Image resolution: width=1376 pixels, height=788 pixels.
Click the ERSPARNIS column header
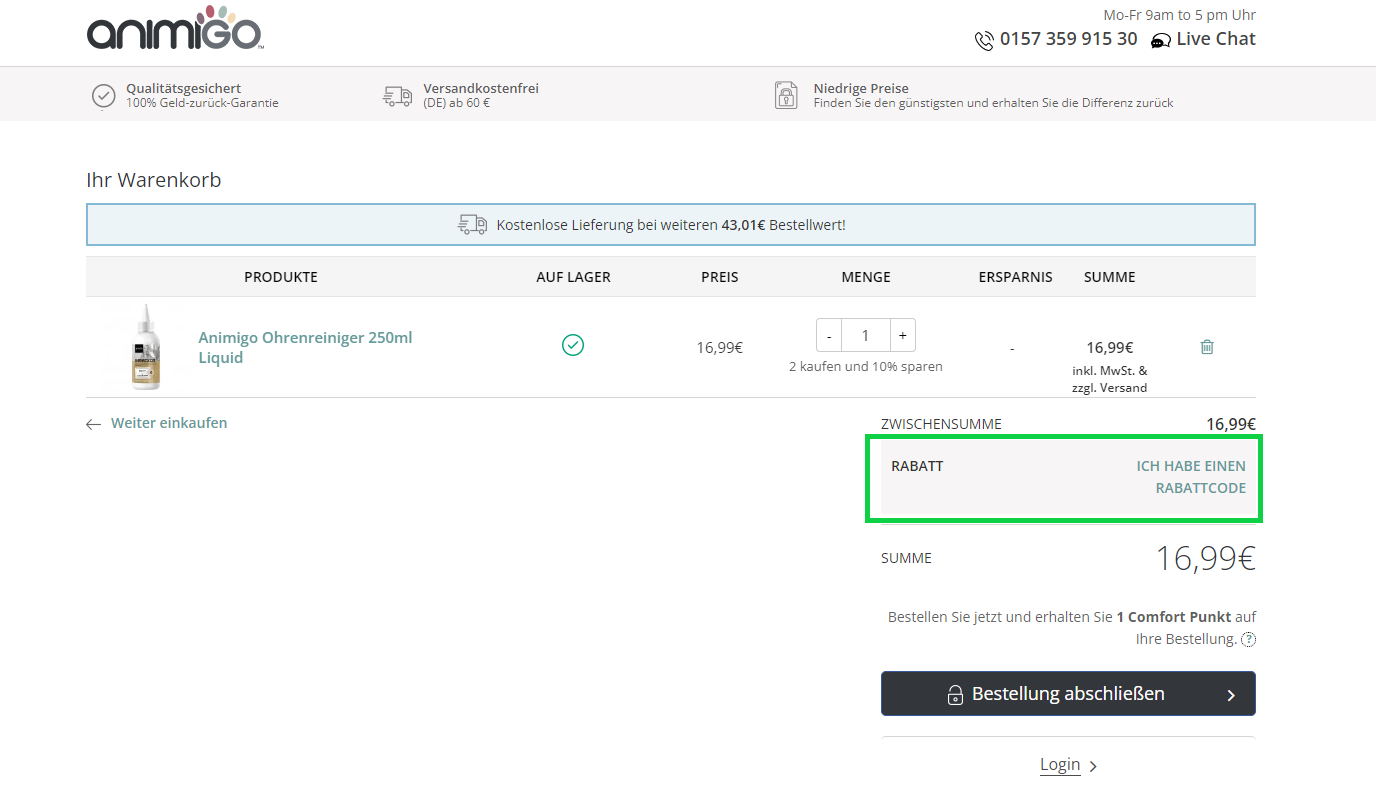pyautogui.click(x=1015, y=277)
